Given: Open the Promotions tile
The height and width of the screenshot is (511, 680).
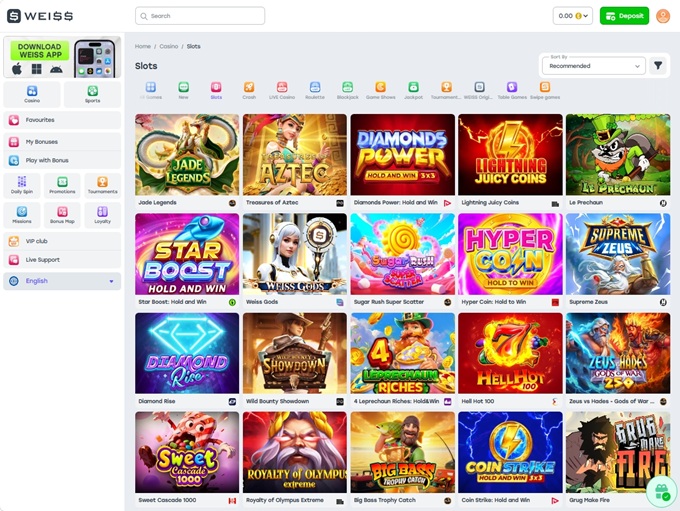Looking at the screenshot, I should pos(62,185).
